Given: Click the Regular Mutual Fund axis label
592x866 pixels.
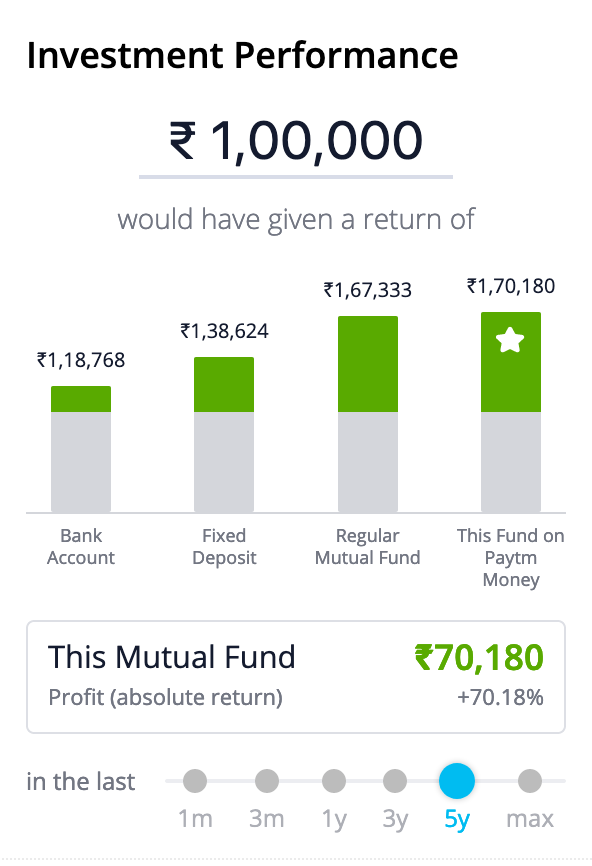Looking at the screenshot, I should click(x=368, y=547).
